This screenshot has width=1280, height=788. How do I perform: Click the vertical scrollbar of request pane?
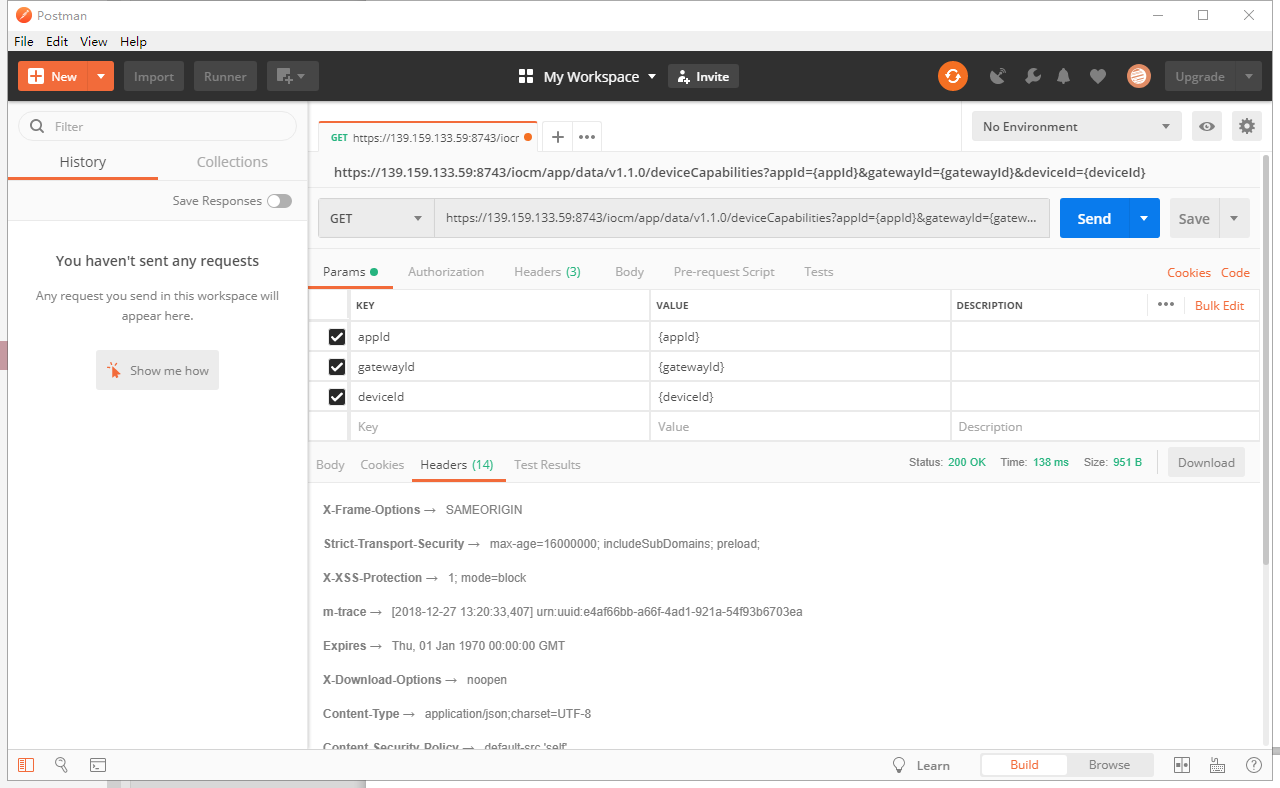(x=1267, y=360)
